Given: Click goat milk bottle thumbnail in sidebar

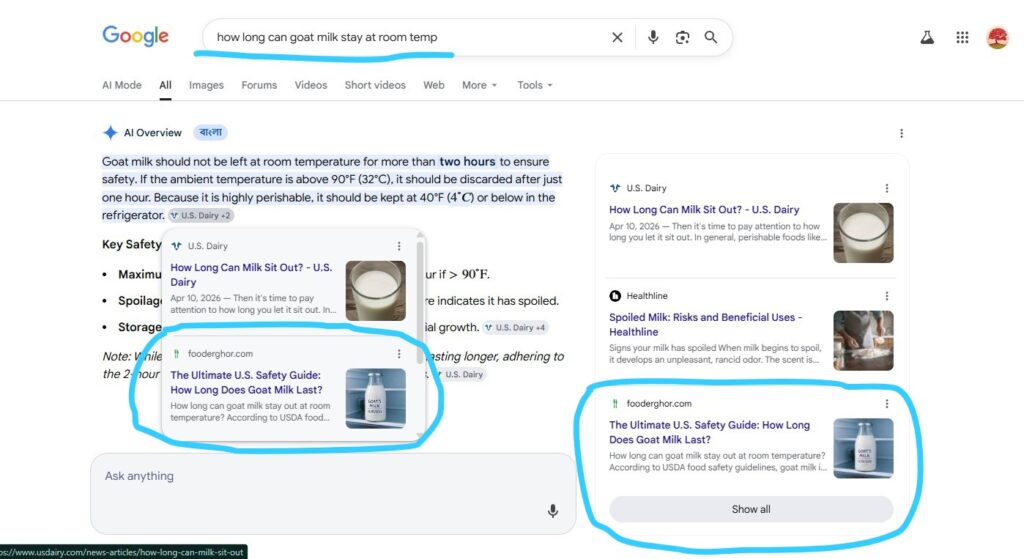Looking at the screenshot, I should [x=863, y=449].
